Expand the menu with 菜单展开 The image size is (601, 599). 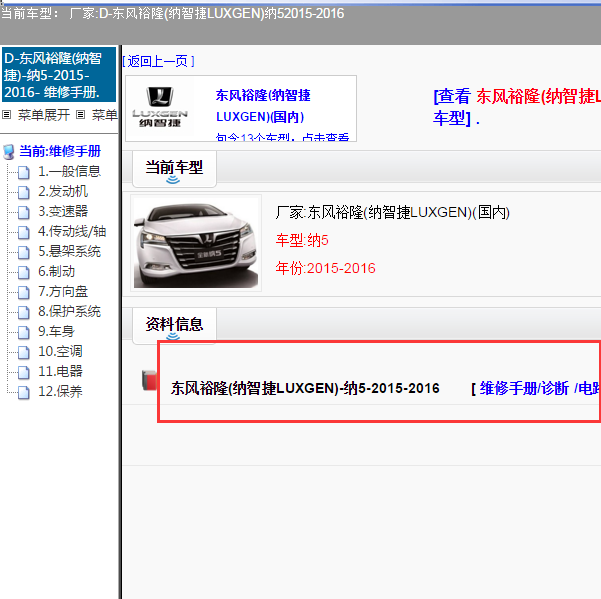[x=44, y=114]
